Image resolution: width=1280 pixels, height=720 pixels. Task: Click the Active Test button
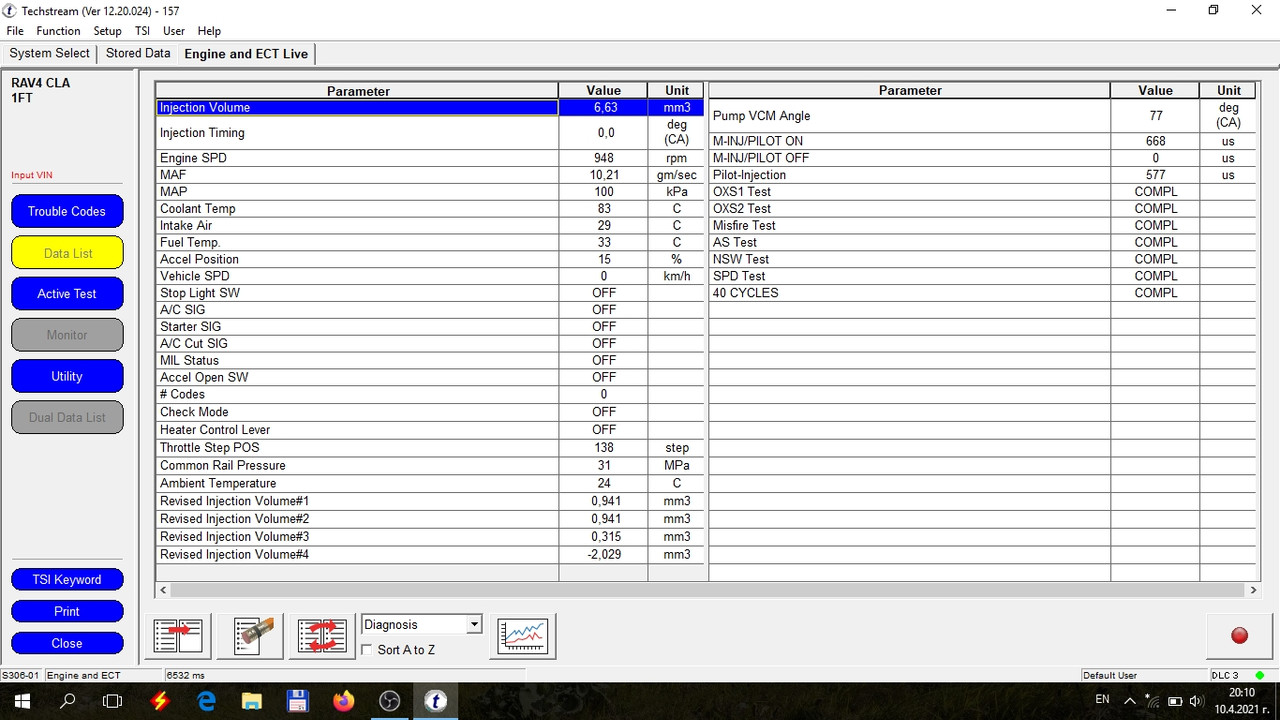coord(67,294)
